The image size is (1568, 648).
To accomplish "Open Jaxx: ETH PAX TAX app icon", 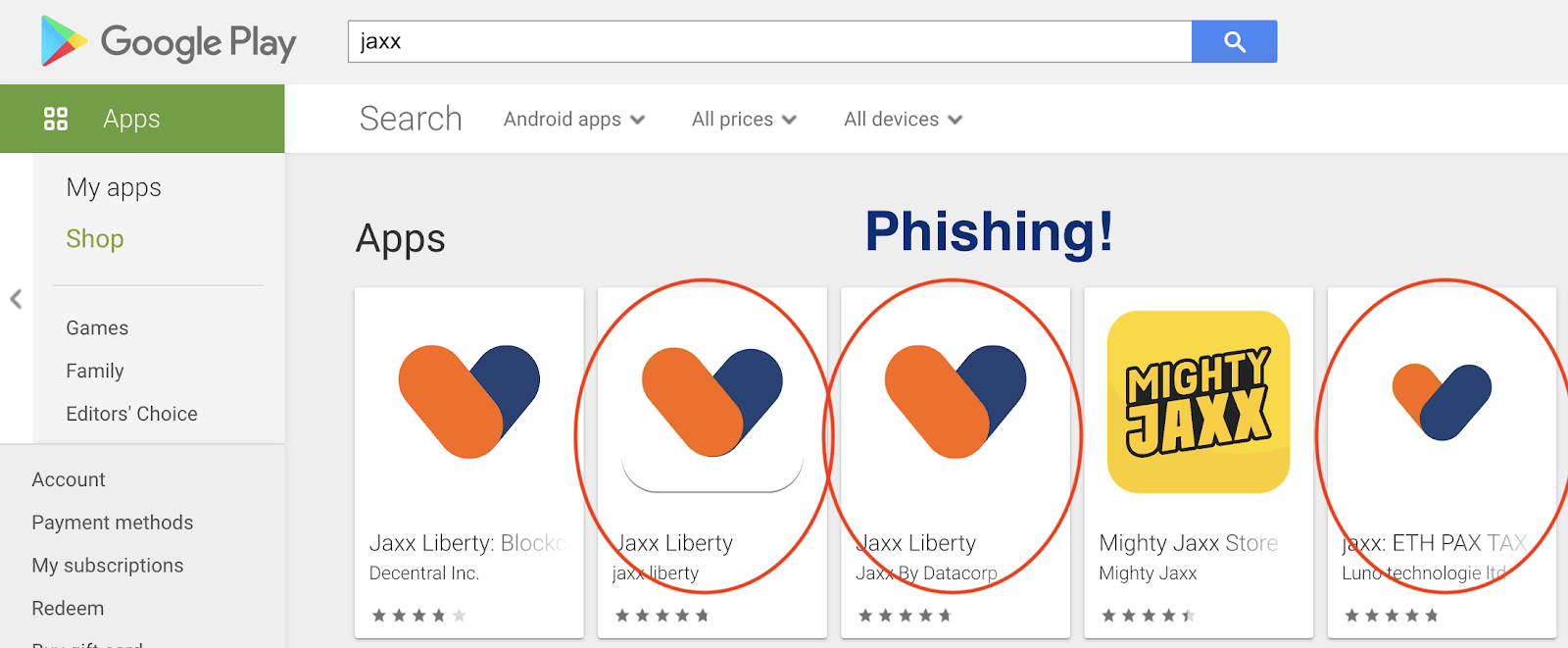I will coord(1441,402).
